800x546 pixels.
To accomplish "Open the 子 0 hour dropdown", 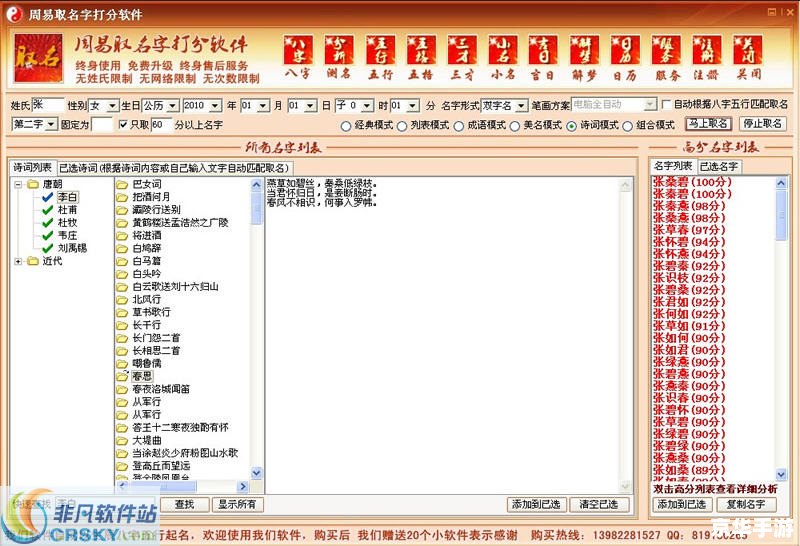I will tap(367, 106).
